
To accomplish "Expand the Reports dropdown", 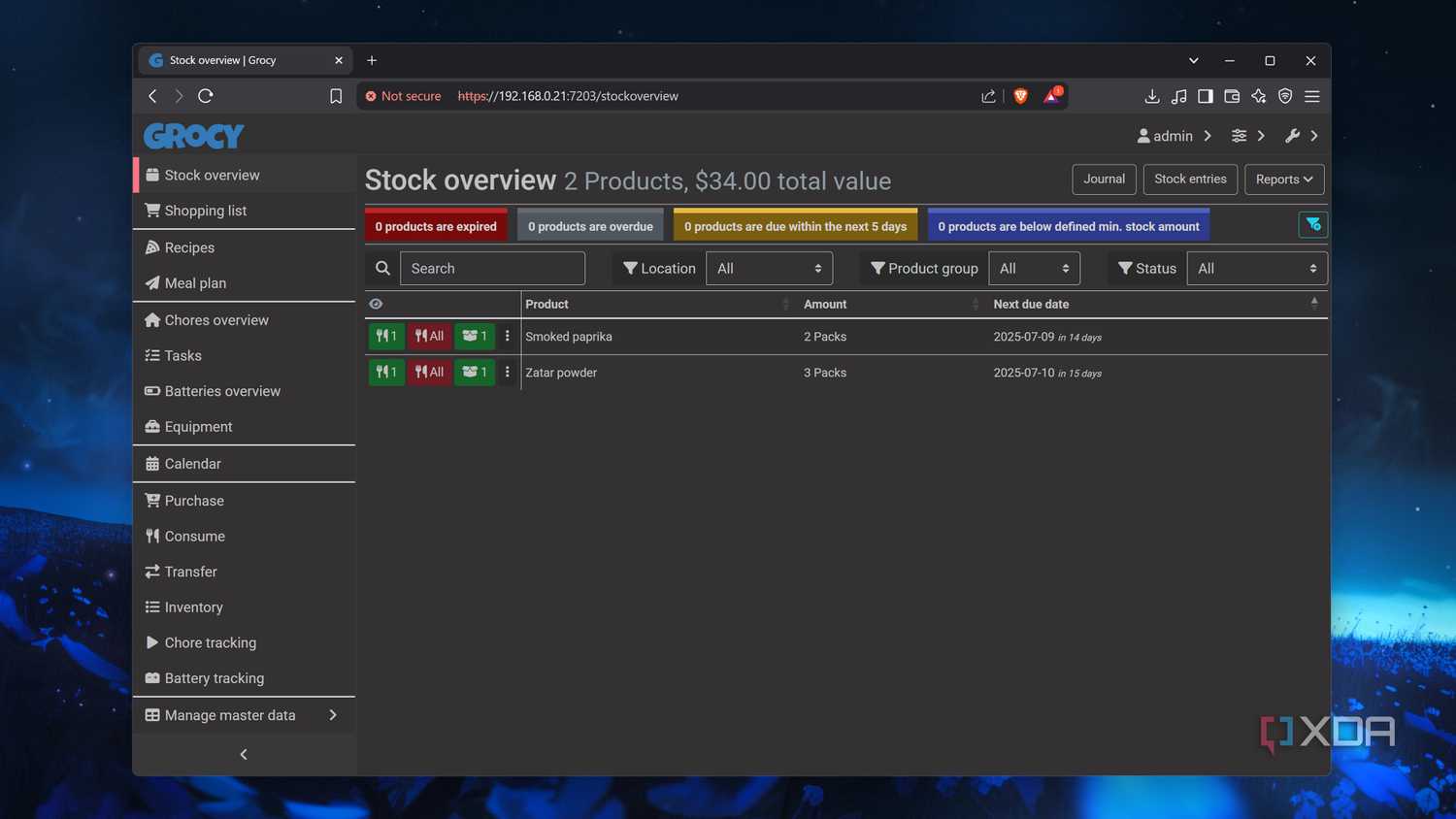I will point(1284,180).
